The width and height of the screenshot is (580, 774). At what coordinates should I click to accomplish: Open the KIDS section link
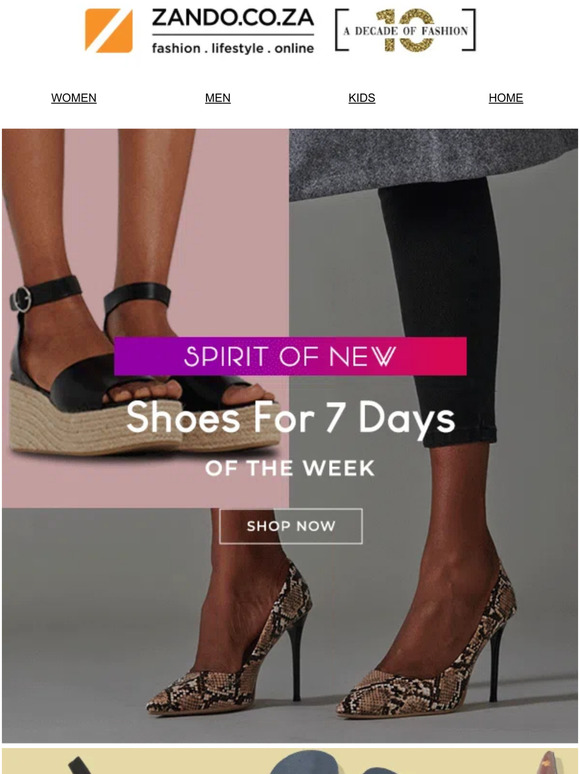click(362, 98)
